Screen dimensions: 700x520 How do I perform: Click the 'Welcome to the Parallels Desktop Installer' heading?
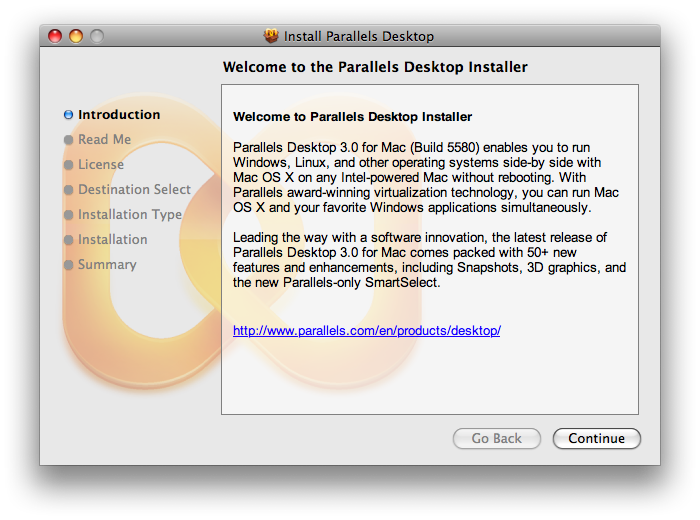375,67
